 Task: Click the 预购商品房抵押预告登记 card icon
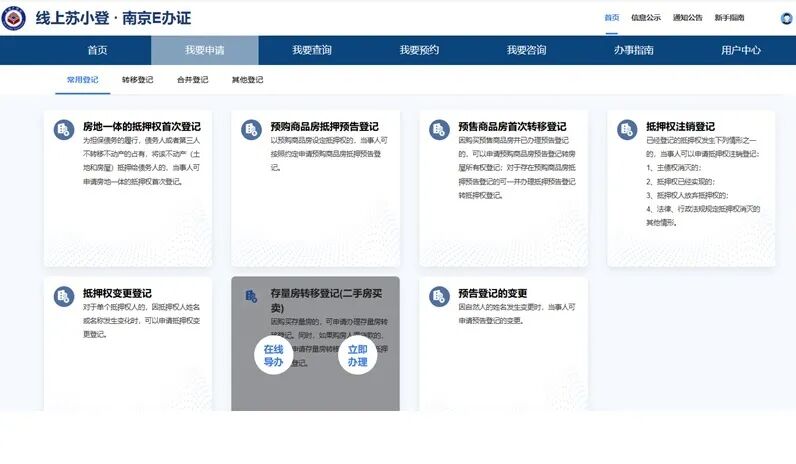[251, 130]
